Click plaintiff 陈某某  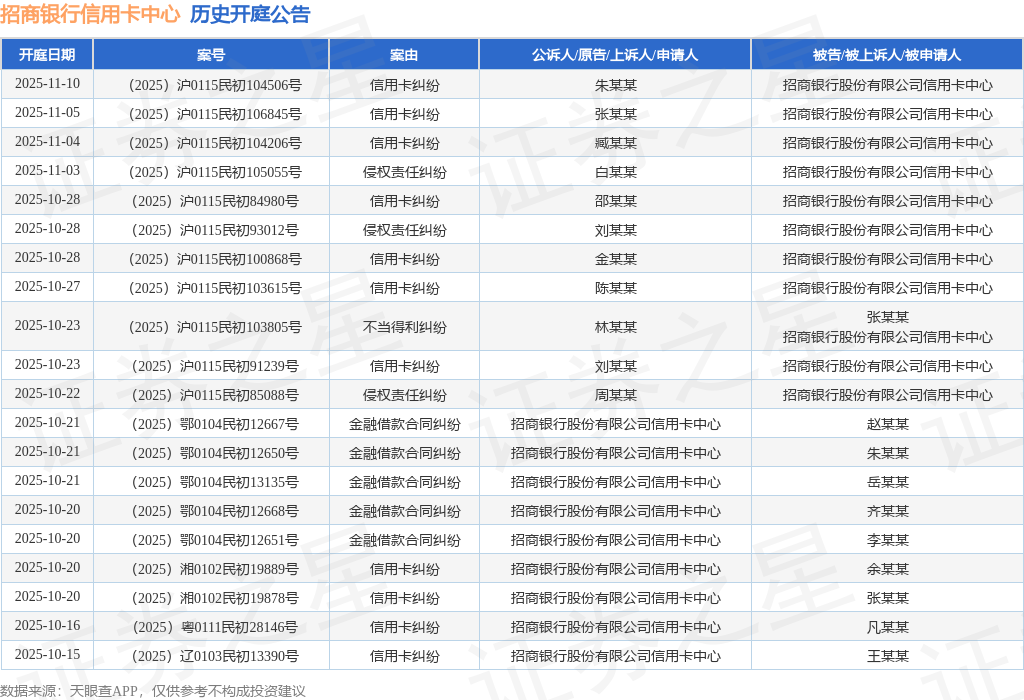pos(615,288)
